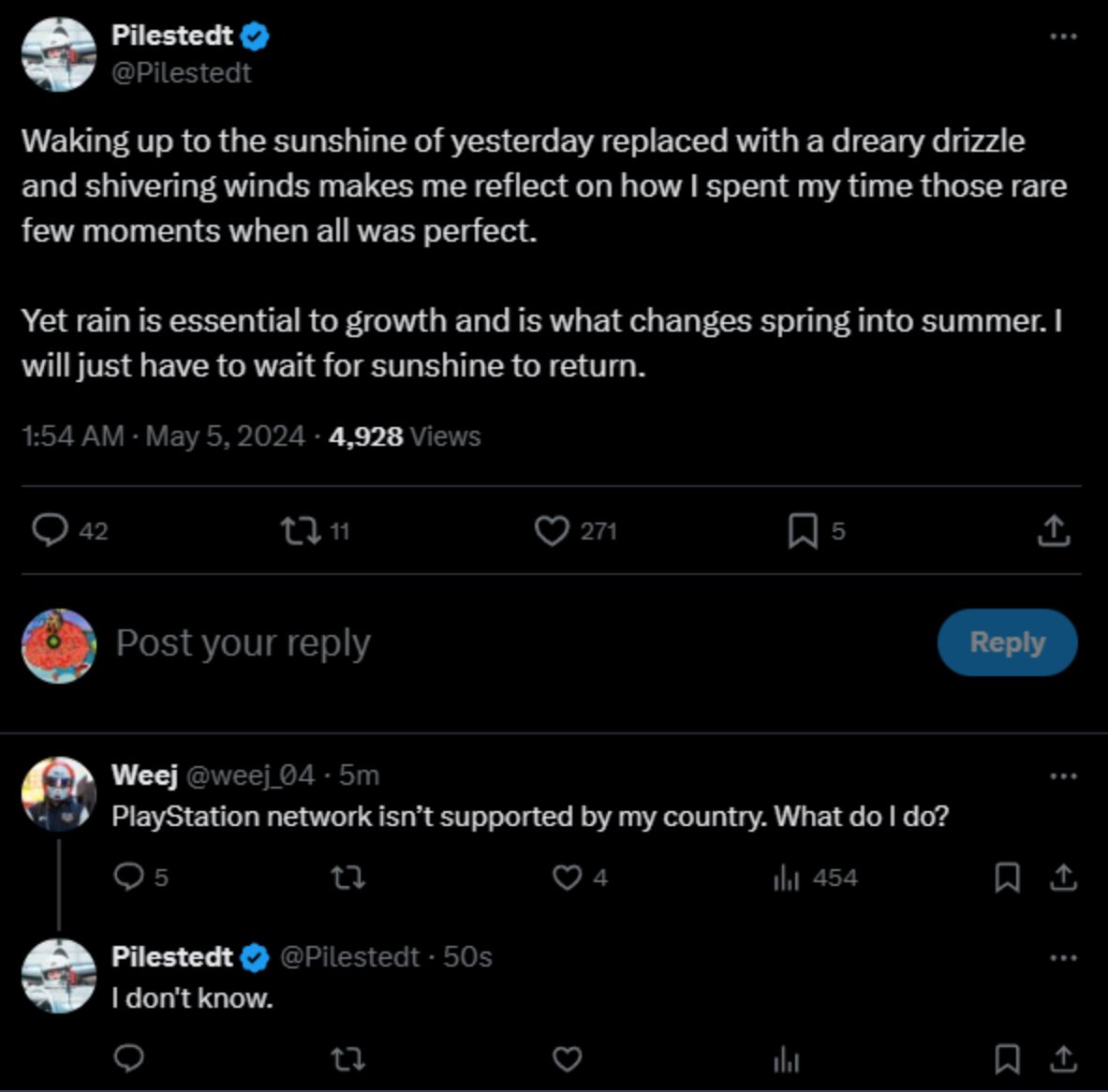Like the main Pilestedt post
1108x1092 pixels.
pyautogui.click(x=552, y=531)
